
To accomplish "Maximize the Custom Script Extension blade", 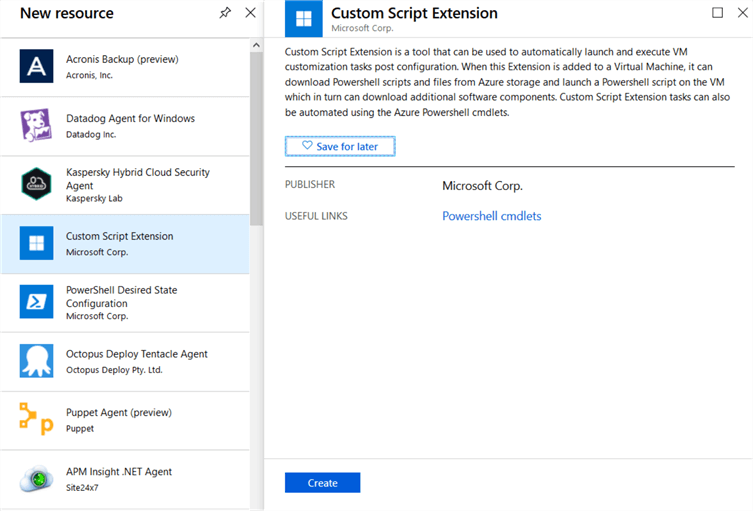I will point(717,12).
